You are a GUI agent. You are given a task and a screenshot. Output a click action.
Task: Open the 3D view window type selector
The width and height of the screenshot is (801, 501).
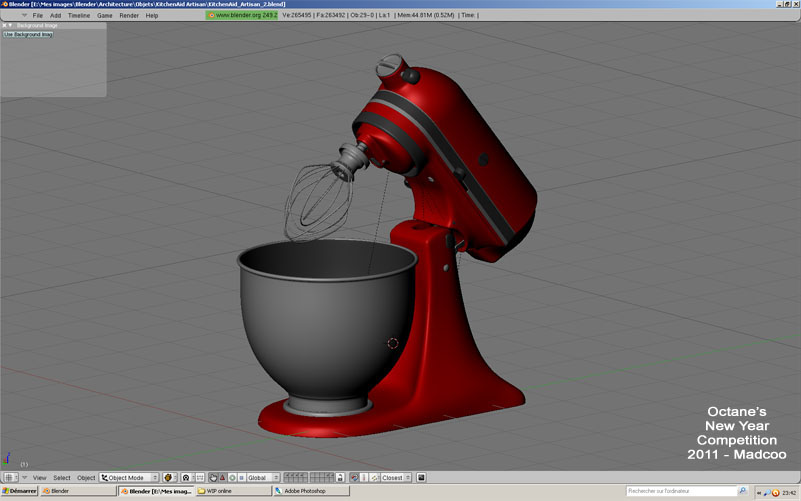click(x=10, y=478)
